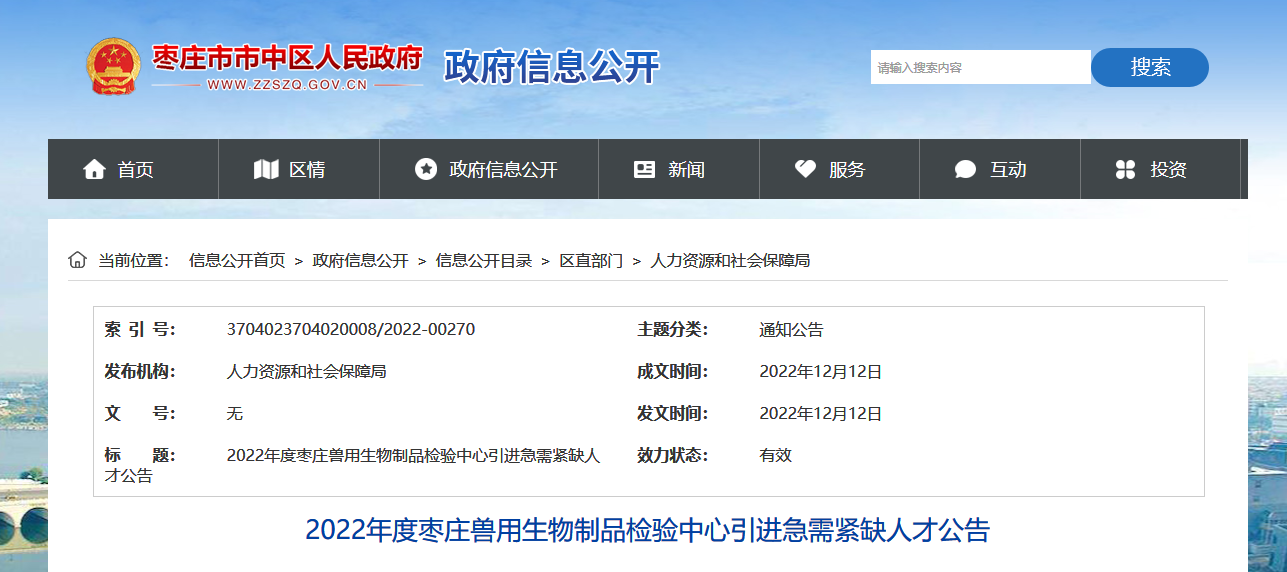Click the 枣庄市市中区人民政府 site title
The width and height of the screenshot is (1287, 572).
tap(287, 58)
